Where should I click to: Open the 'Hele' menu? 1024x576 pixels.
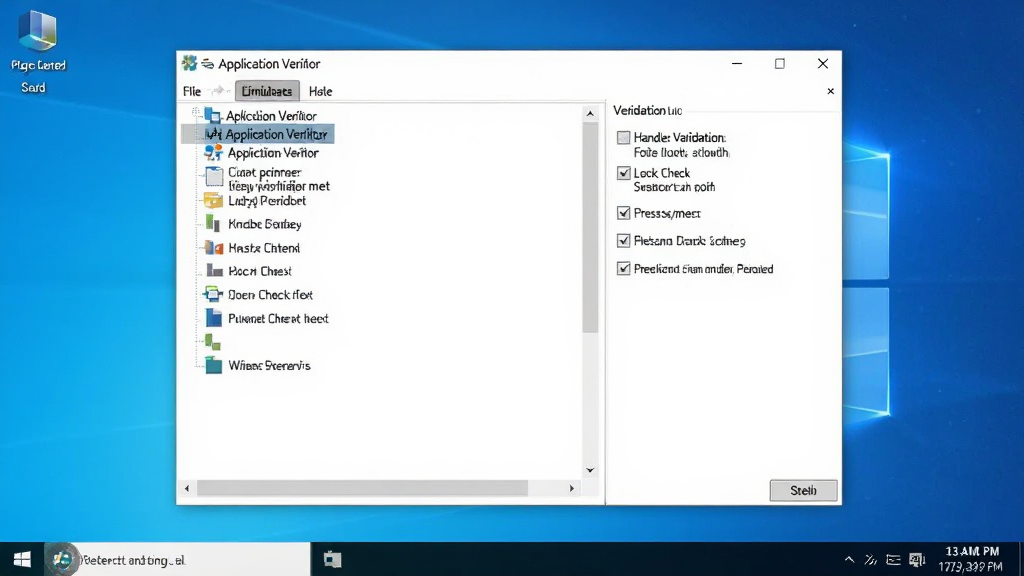[321, 91]
